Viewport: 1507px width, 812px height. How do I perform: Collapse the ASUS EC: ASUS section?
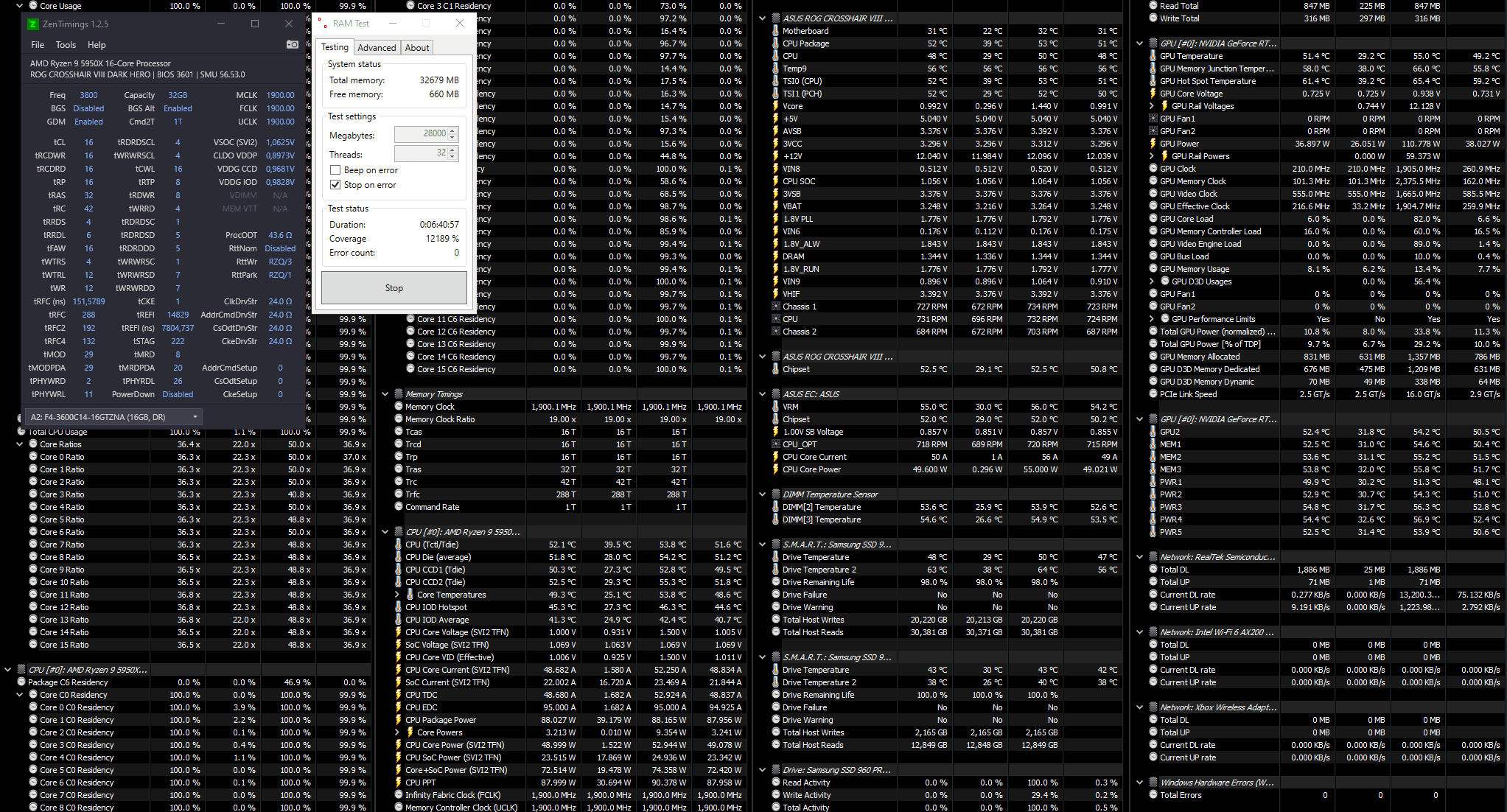(763, 394)
